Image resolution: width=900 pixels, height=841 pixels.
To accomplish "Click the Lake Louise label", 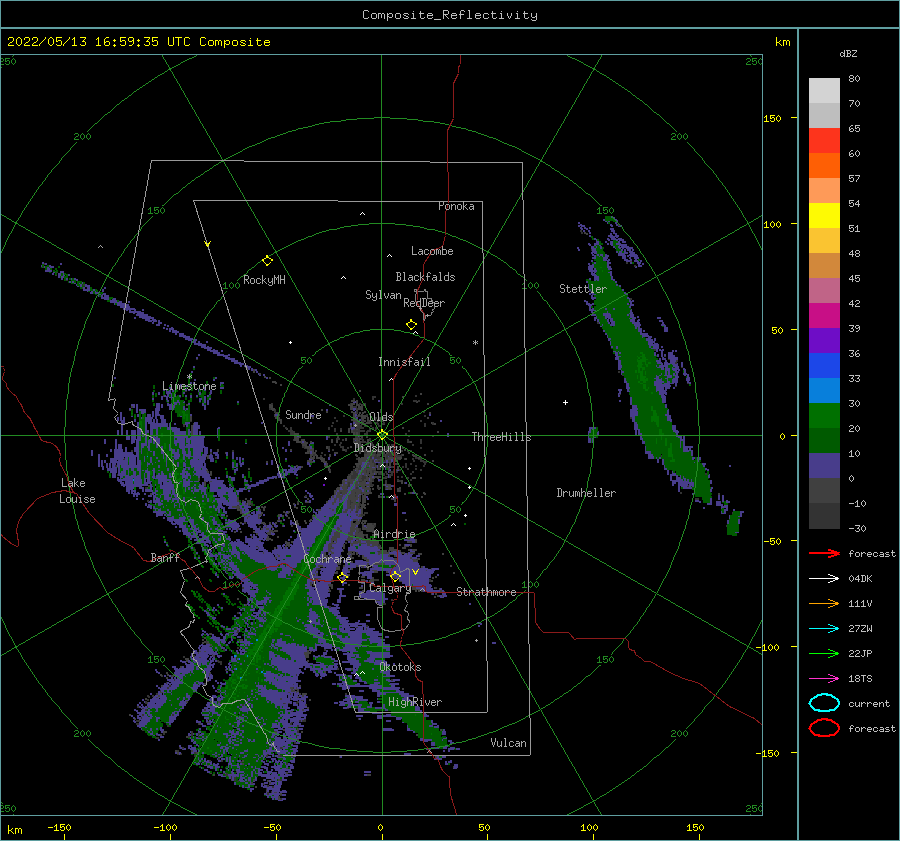I will coord(77,491).
